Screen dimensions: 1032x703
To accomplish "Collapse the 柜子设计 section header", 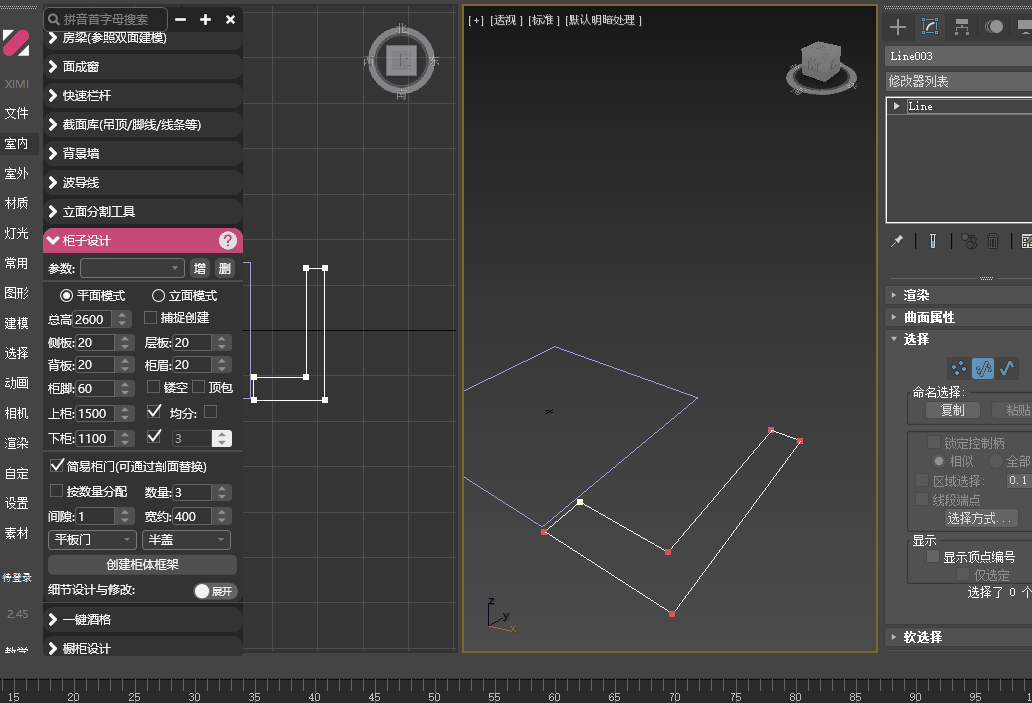I will (x=143, y=240).
